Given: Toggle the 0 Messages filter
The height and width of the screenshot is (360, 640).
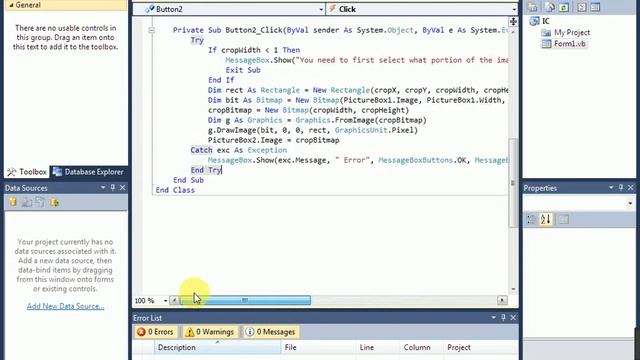Looking at the screenshot, I should (271, 332).
